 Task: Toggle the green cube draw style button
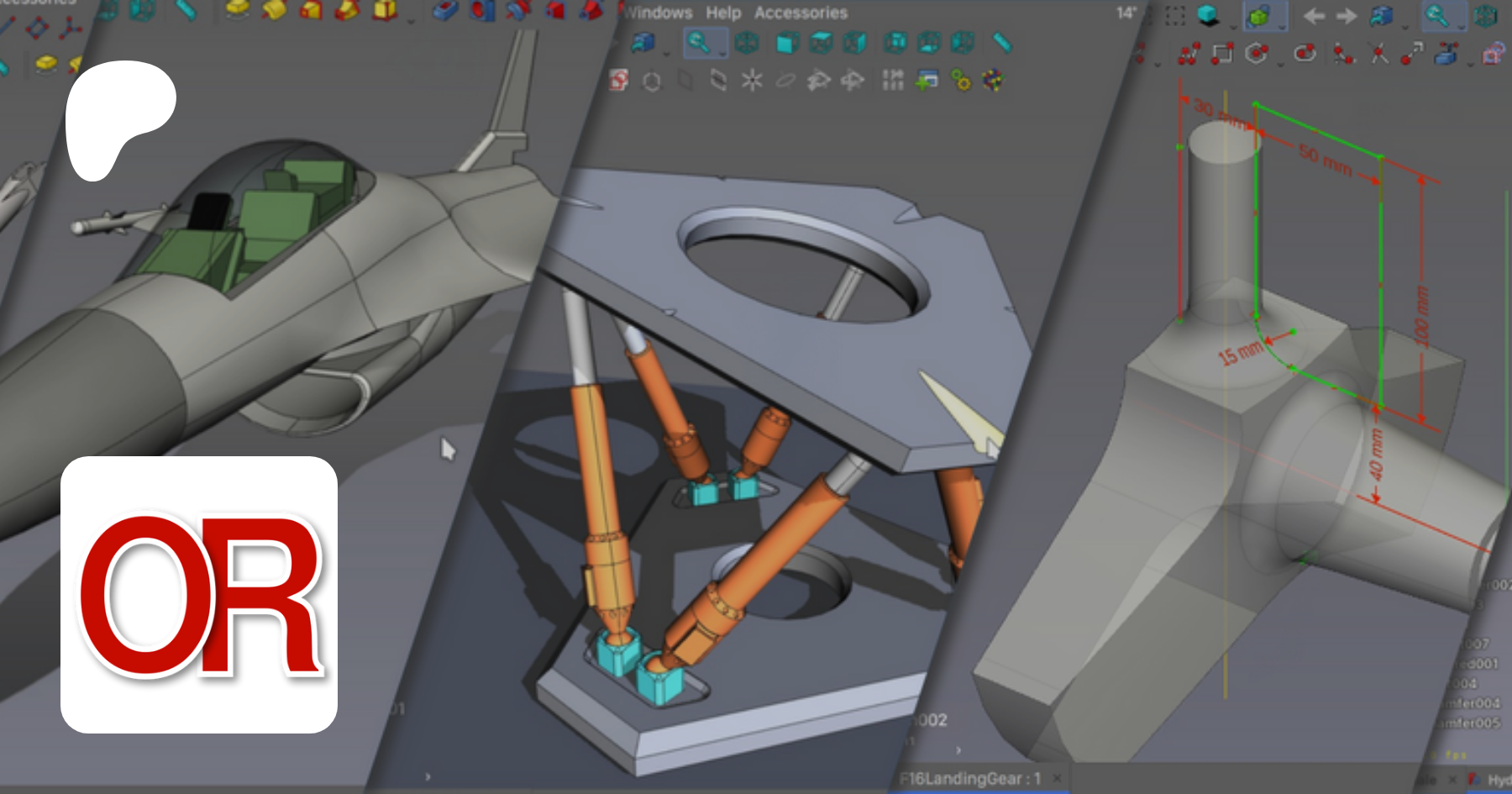click(x=1259, y=16)
